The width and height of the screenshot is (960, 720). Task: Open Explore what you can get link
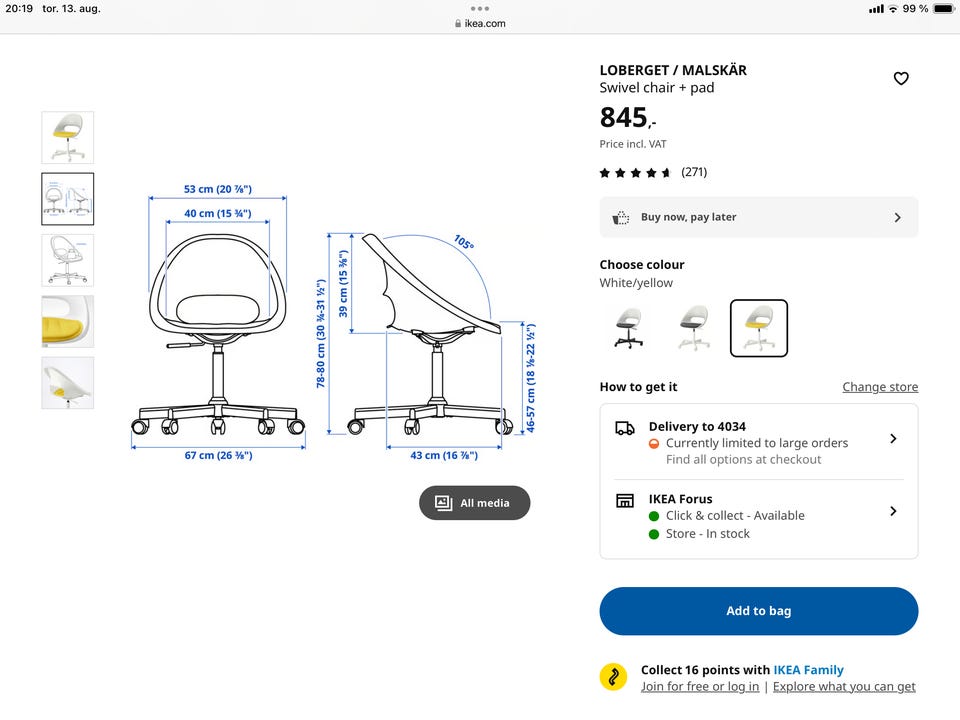point(844,687)
